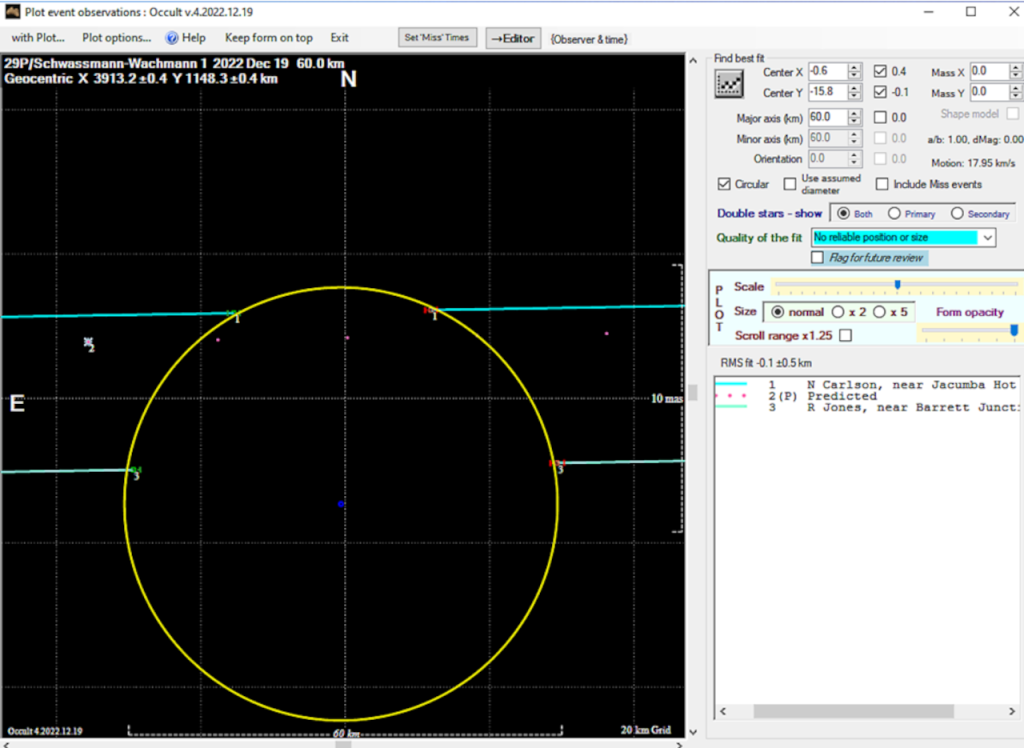Enable Include Miss events
Image resolution: width=1024 pixels, height=748 pixels.
(x=883, y=184)
